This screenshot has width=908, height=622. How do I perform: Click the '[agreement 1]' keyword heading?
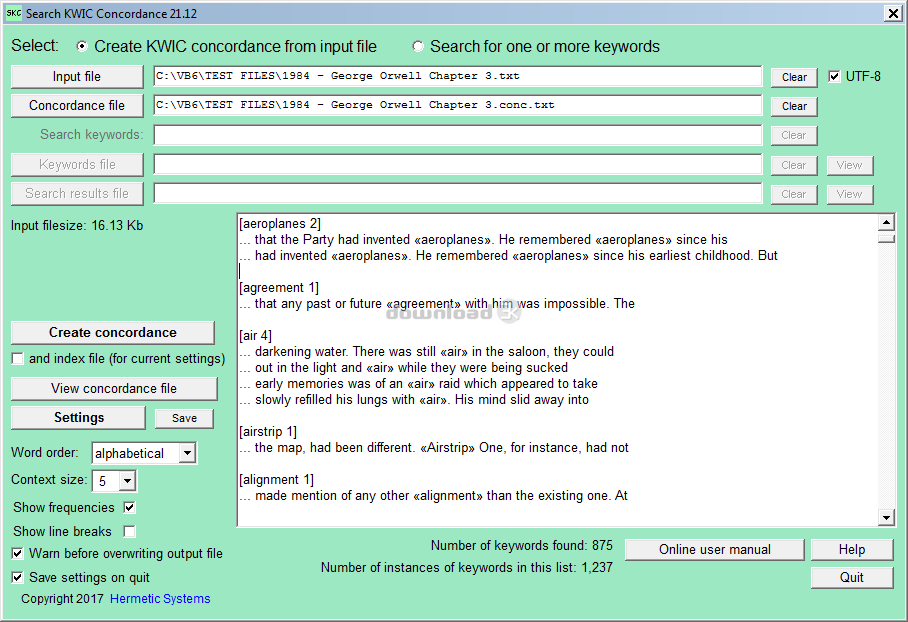279,288
